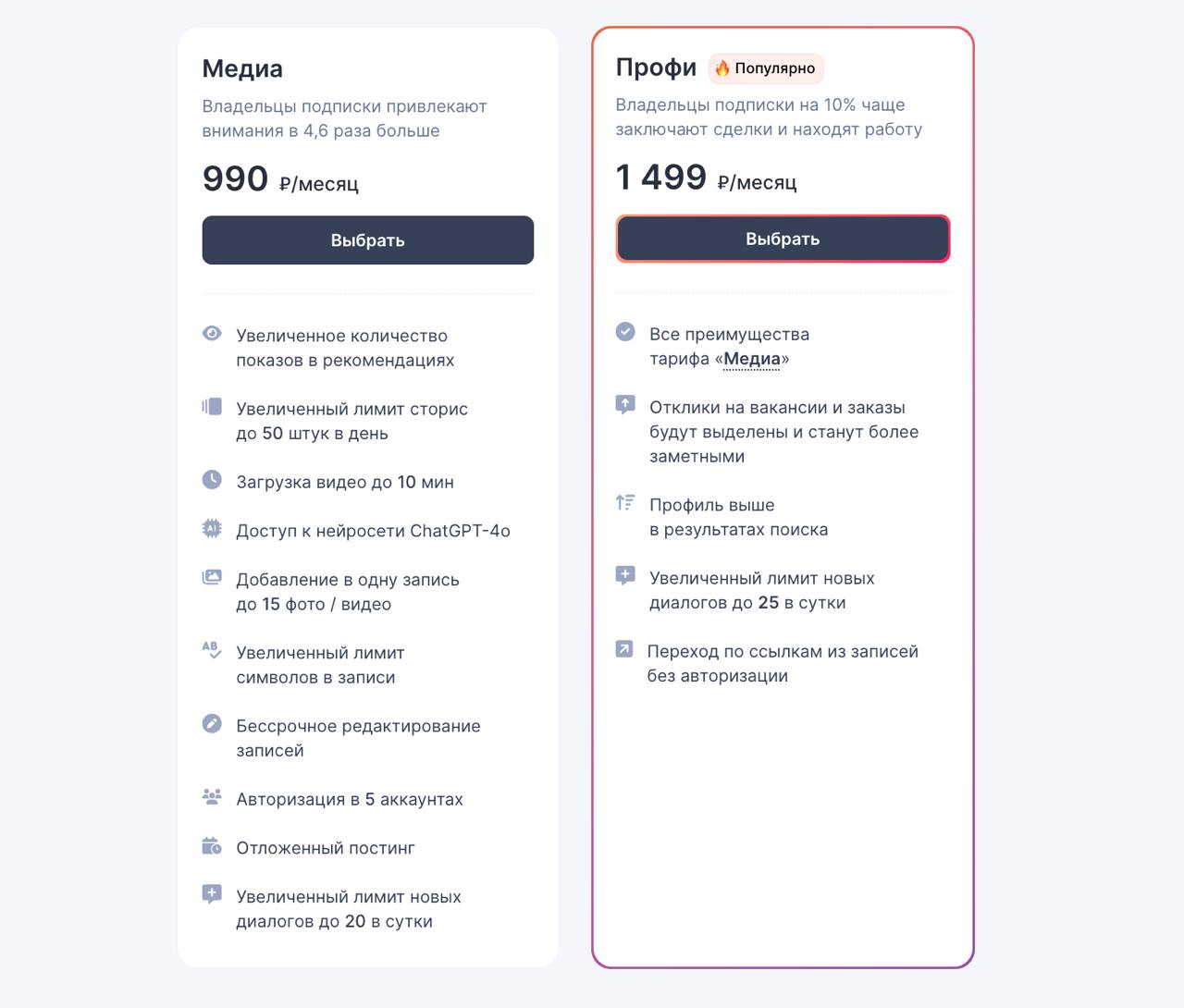This screenshot has height=1008, width=1184.
Task: Click the upload comment icon near vacancy responses
Action: coord(625,404)
